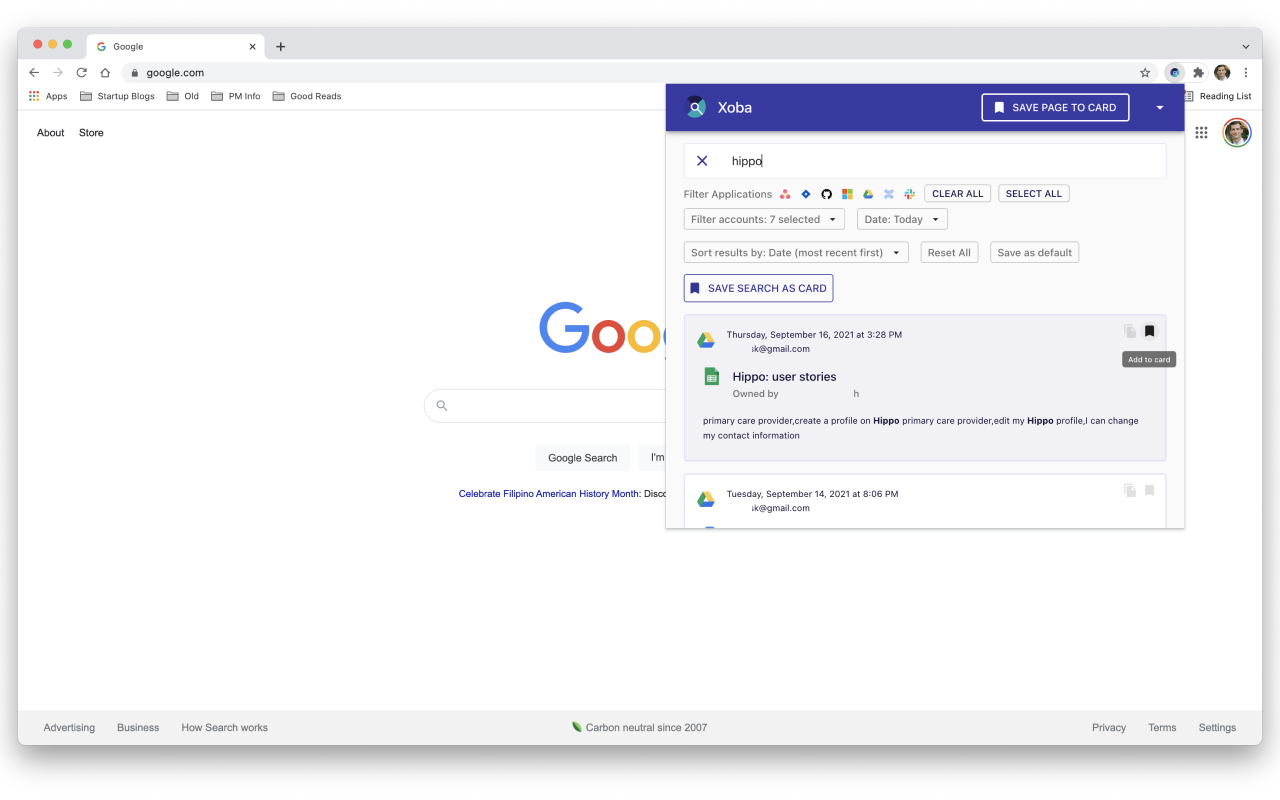Filter results by the GitHub application icon

tap(826, 193)
